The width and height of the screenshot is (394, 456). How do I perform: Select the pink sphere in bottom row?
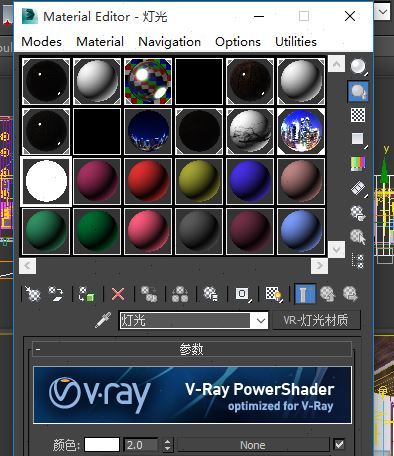click(x=148, y=231)
